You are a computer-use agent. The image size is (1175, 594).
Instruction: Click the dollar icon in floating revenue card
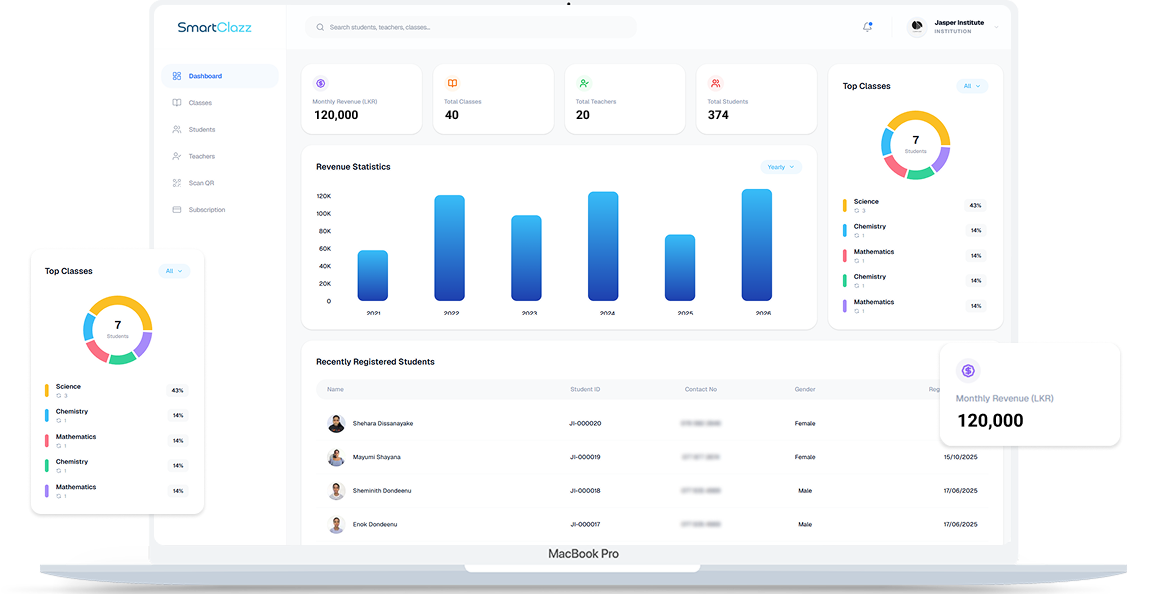pyautogui.click(x=968, y=370)
